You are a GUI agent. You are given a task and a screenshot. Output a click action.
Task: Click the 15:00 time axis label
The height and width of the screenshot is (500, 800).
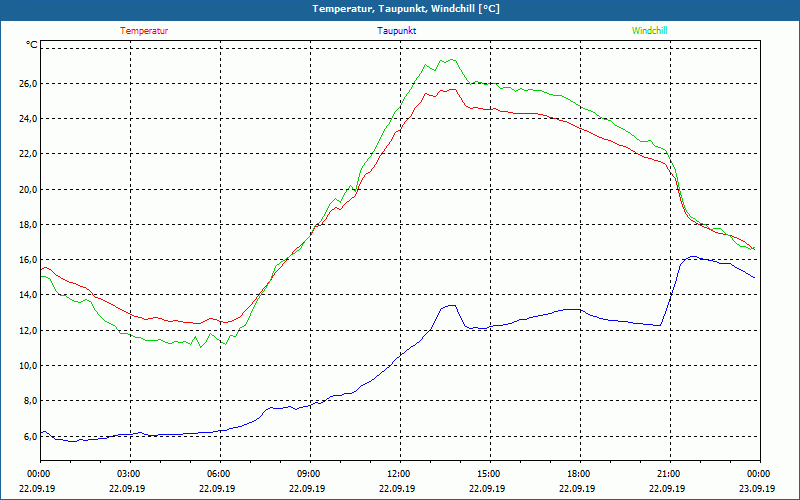tap(490, 474)
